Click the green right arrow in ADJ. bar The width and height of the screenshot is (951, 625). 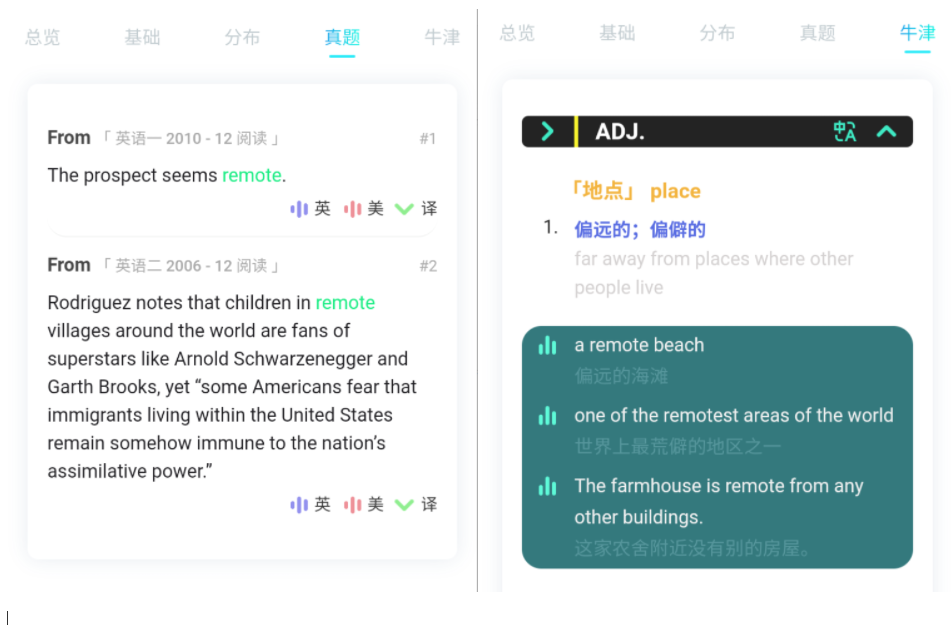coord(547,132)
